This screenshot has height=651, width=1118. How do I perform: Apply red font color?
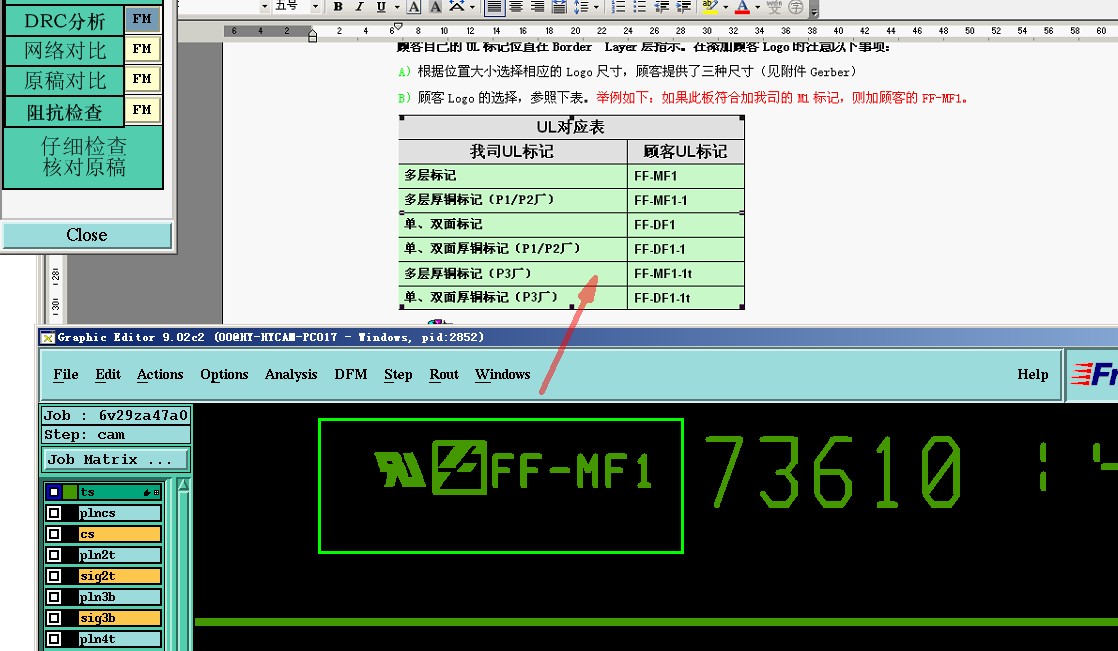(x=742, y=6)
